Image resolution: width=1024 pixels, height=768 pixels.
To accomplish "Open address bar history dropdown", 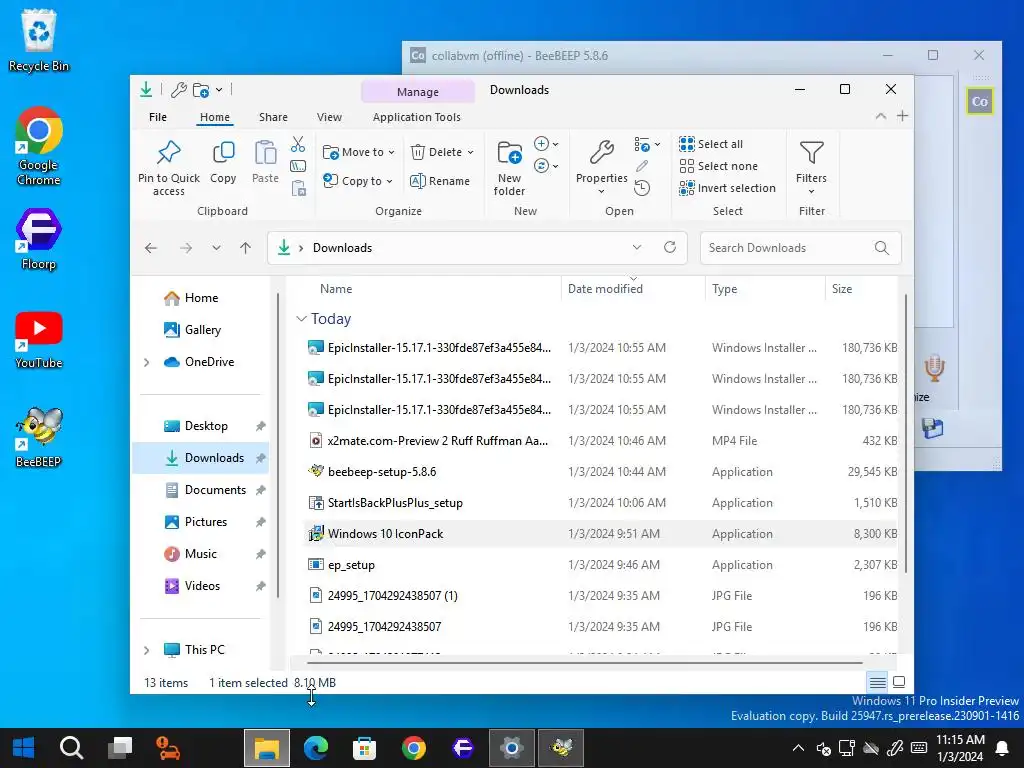I will point(637,248).
